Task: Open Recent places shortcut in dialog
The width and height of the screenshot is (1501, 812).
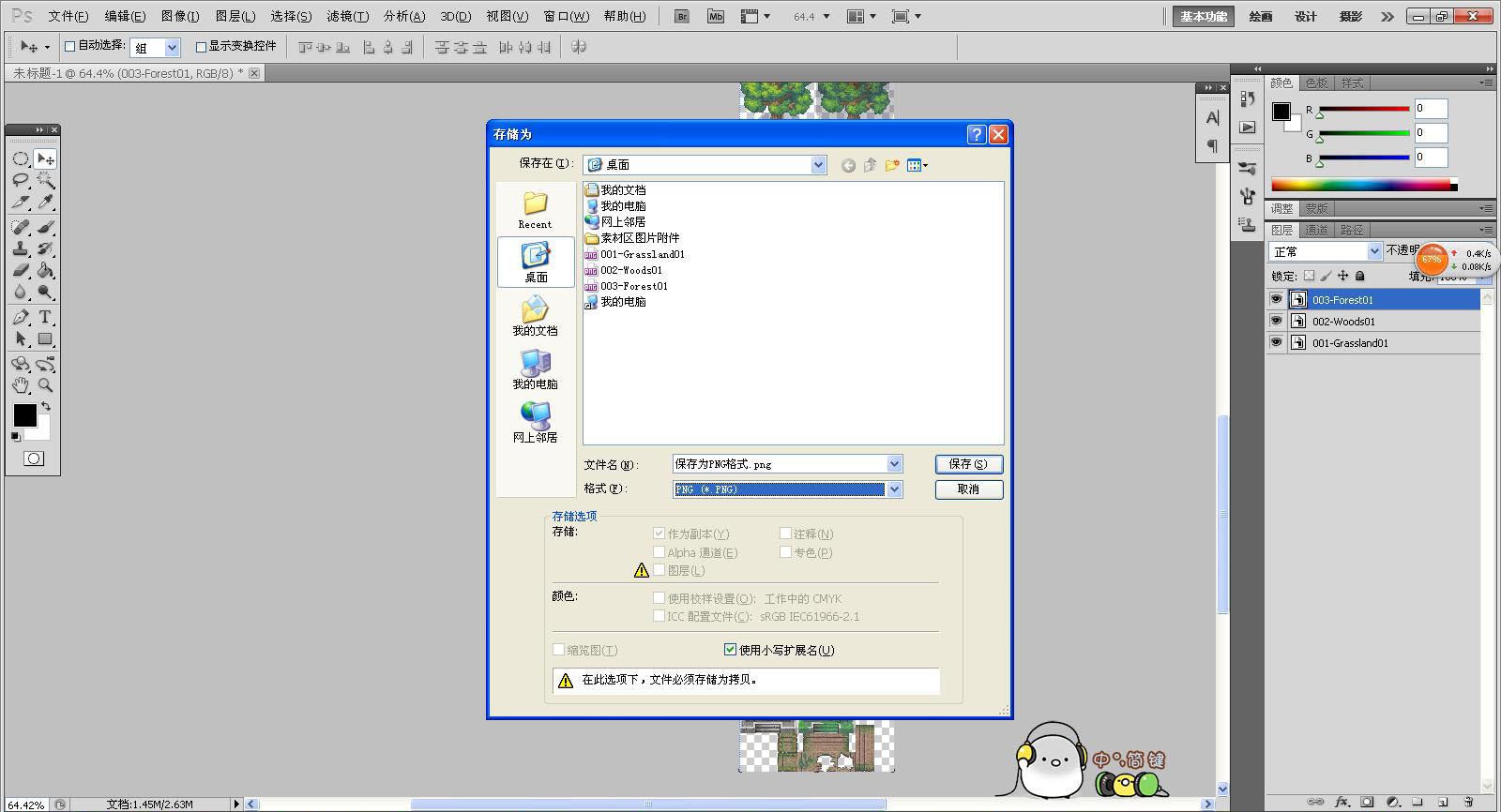Action: coord(536,209)
